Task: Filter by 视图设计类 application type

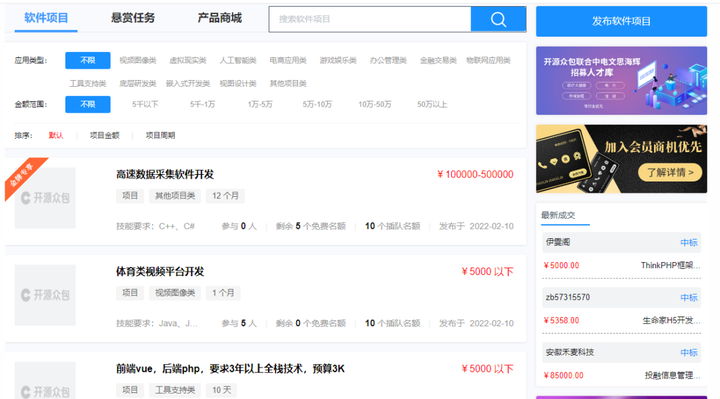Action: click(238, 84)
